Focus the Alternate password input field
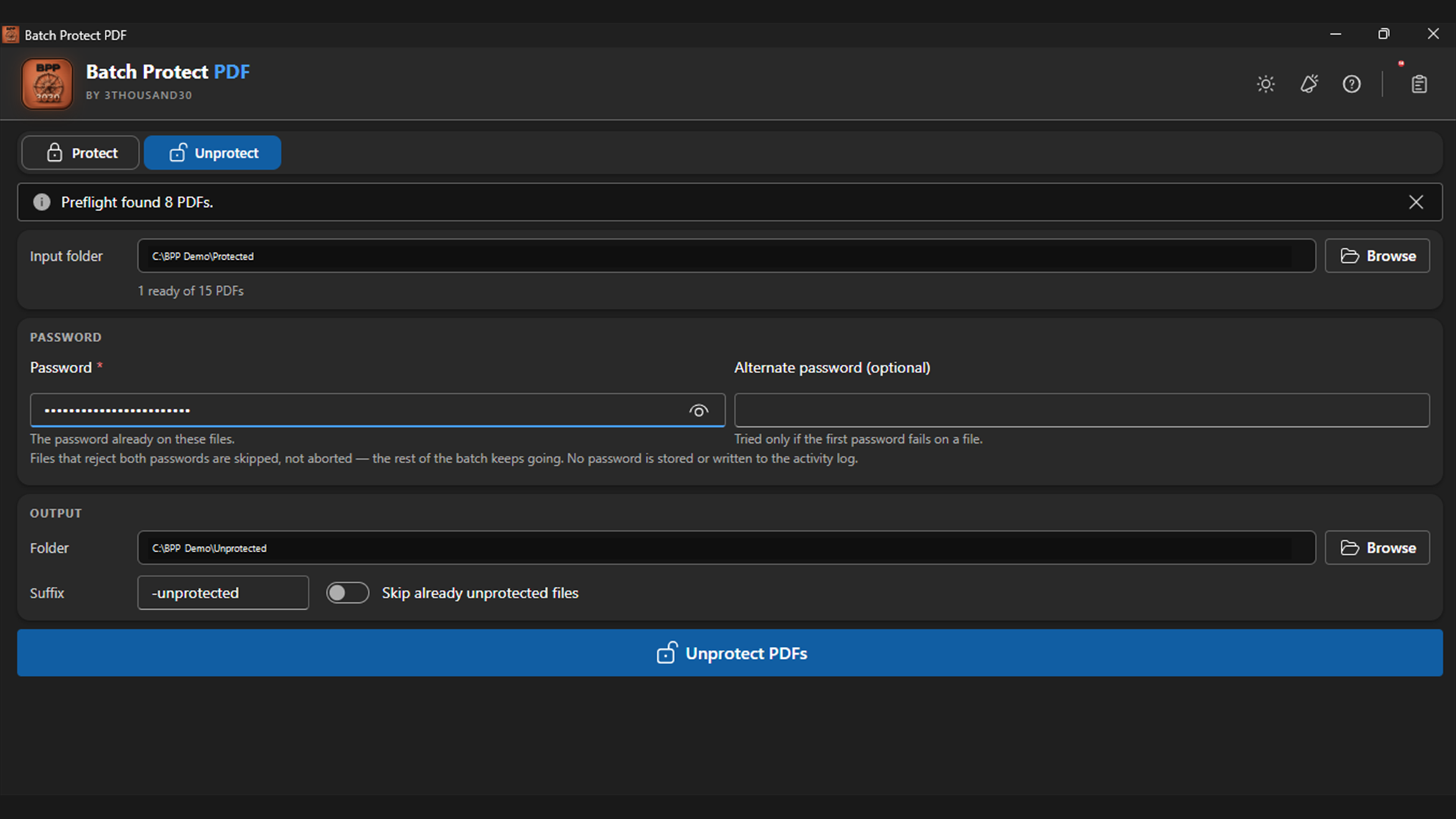 pos(1081,410)
